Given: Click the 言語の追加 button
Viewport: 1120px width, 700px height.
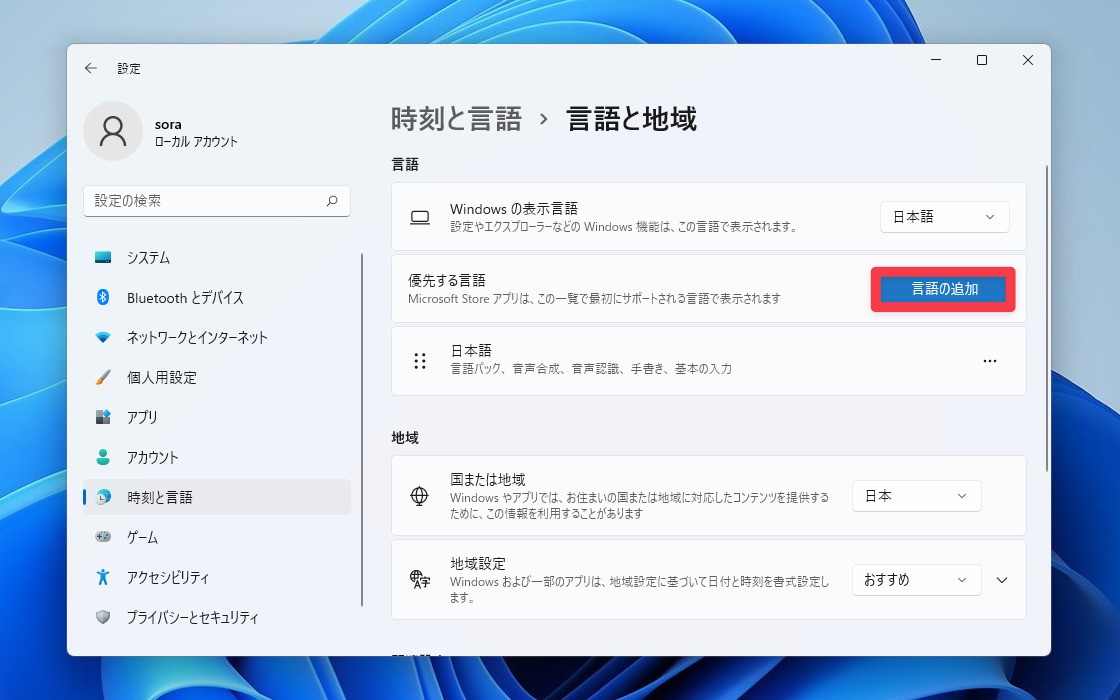Looking at the screenshot, I should (943, 289).
